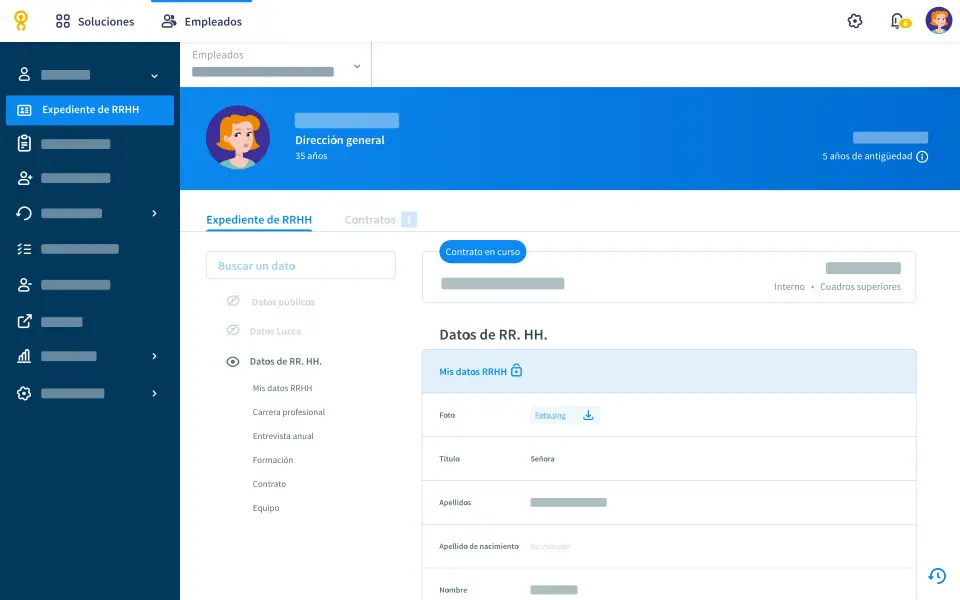The height and width of the screenshot is (600, 960).
Task: Click the Buscar un dato search field
Action: click(300, 265)
